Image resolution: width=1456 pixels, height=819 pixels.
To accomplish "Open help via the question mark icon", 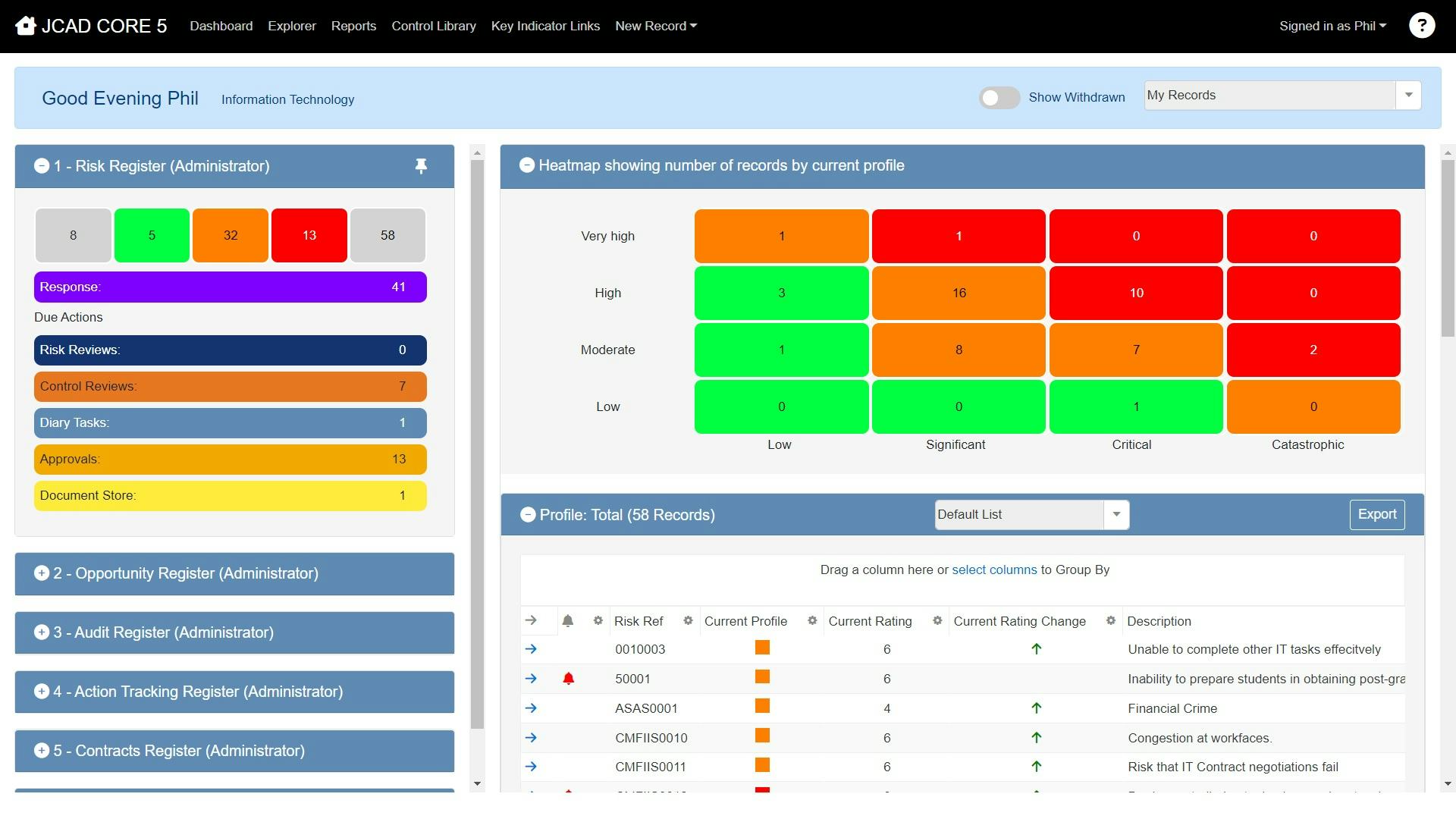I will click(1422, 25).
